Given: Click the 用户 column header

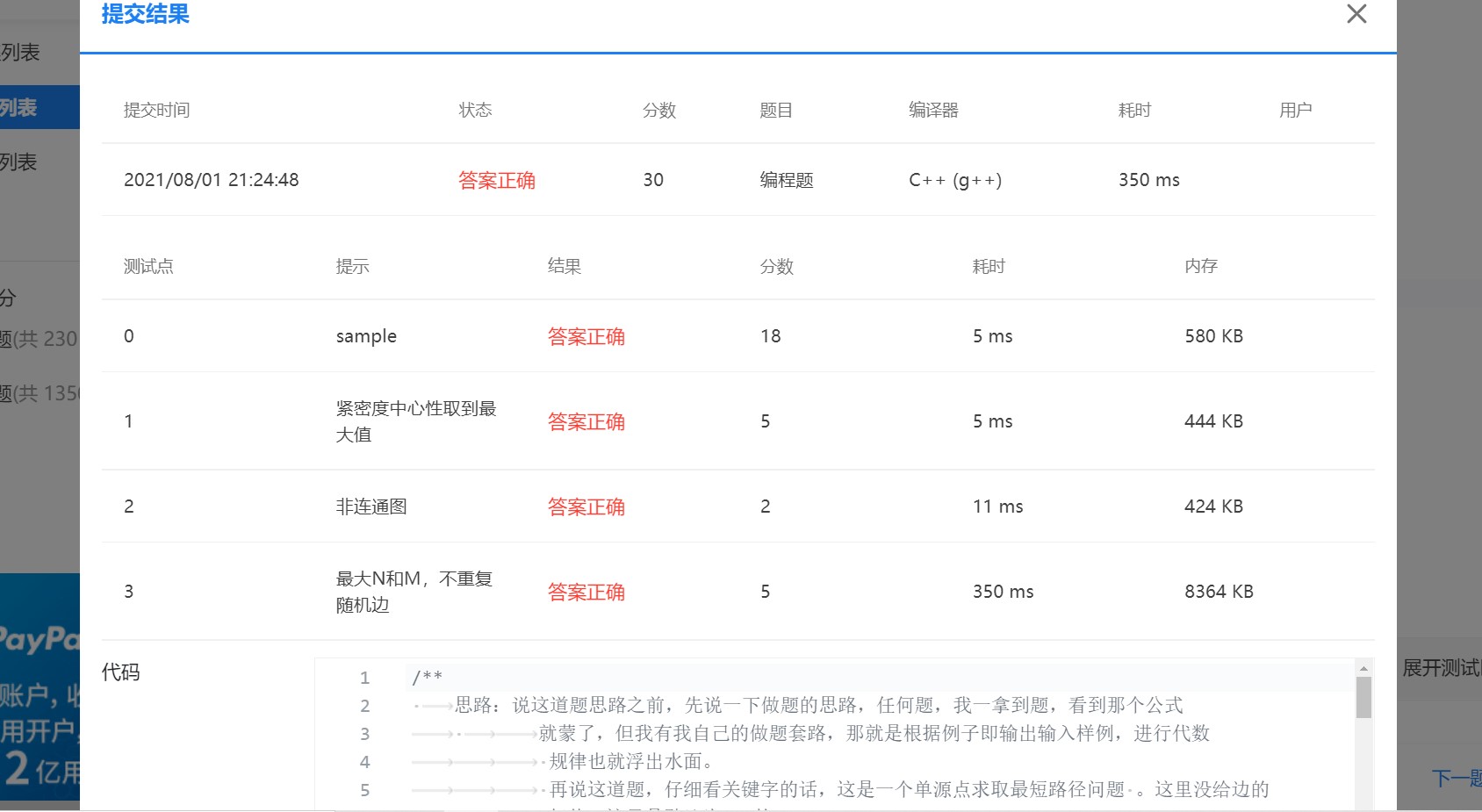Looking at the screenshot, I should [1295, 110].
